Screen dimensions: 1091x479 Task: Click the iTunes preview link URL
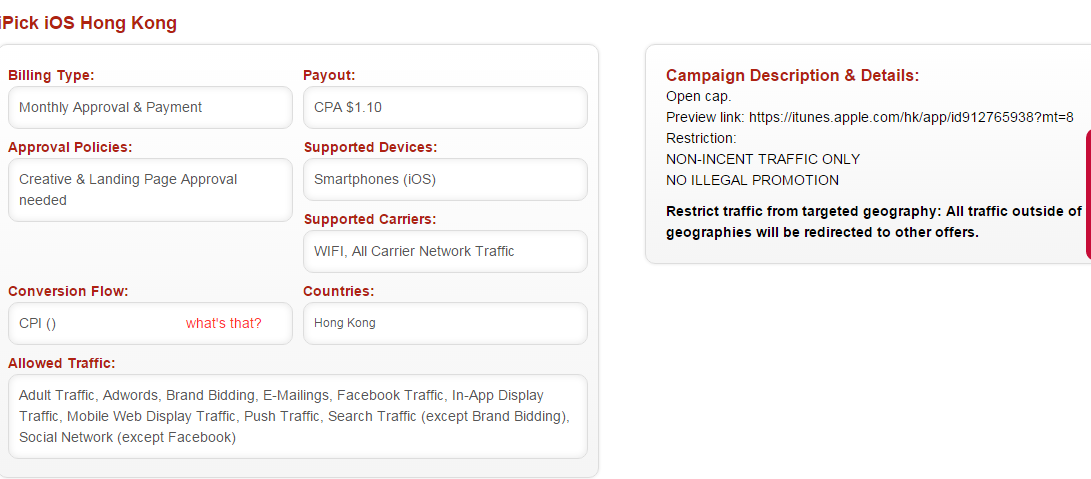click(x=911, y=117)
